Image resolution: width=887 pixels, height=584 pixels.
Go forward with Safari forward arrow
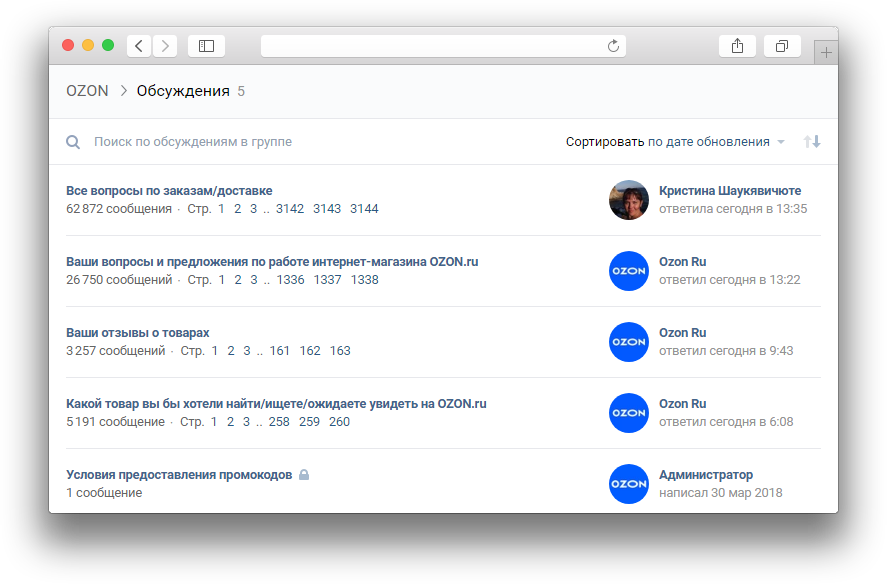165,46
